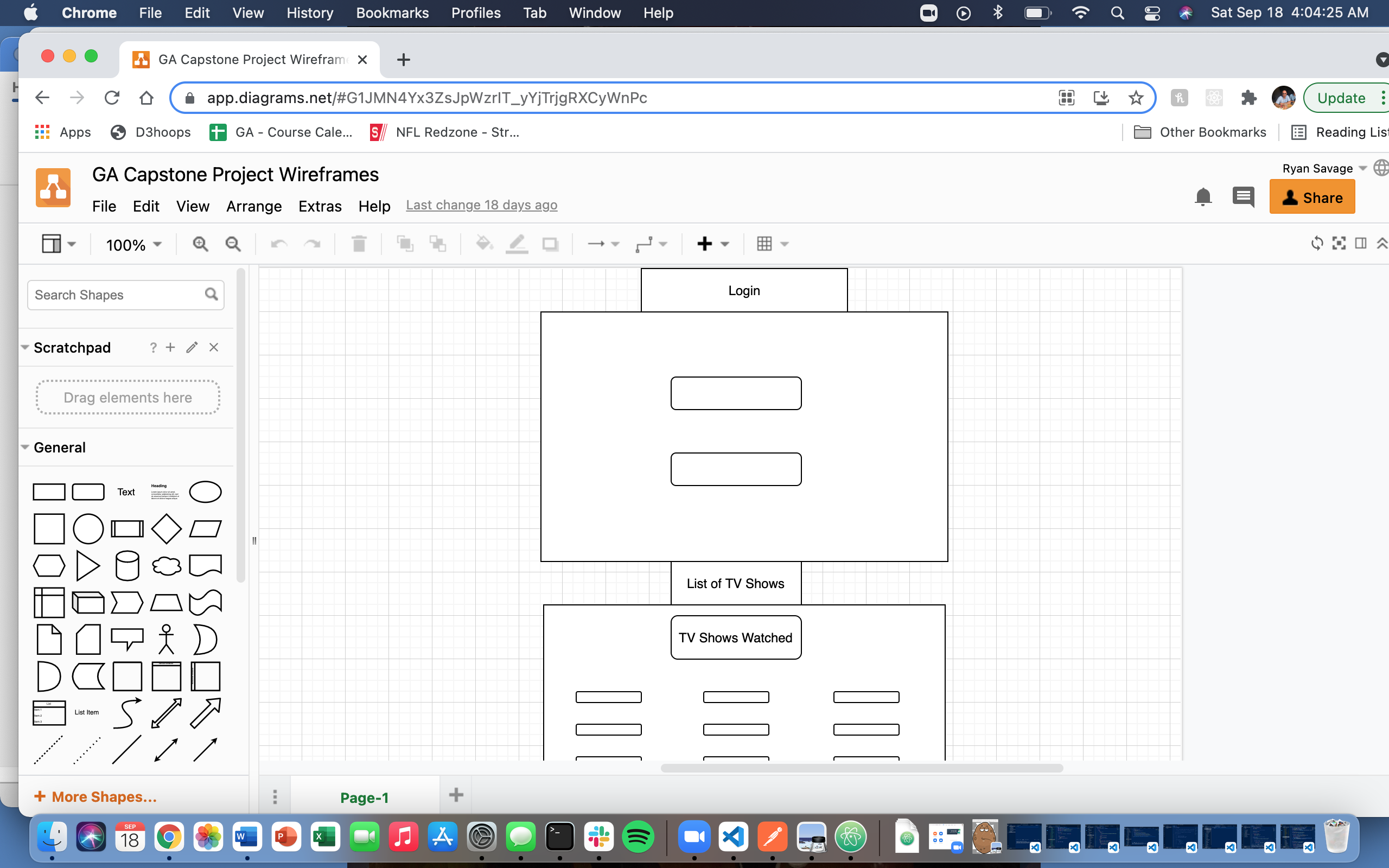Pick the cloud shape from the palette
The height and width of the screenshot is (868, 1389).
(x=166, y=566)
